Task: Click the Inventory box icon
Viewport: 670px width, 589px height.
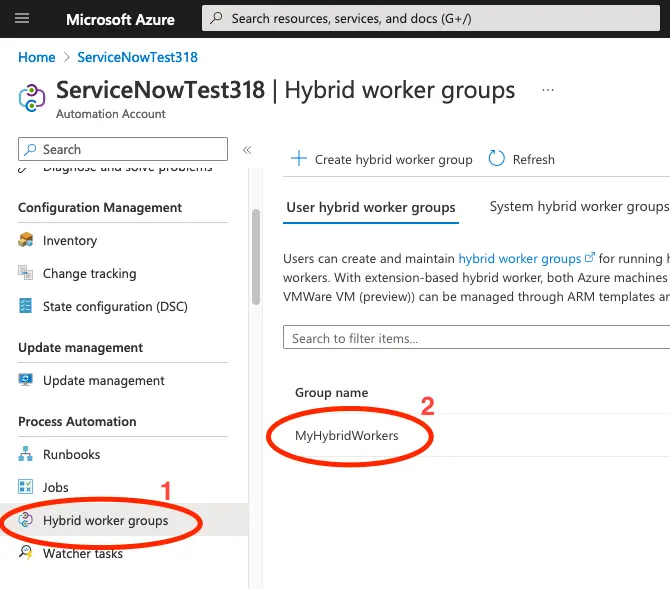Action: pos(26,240)
